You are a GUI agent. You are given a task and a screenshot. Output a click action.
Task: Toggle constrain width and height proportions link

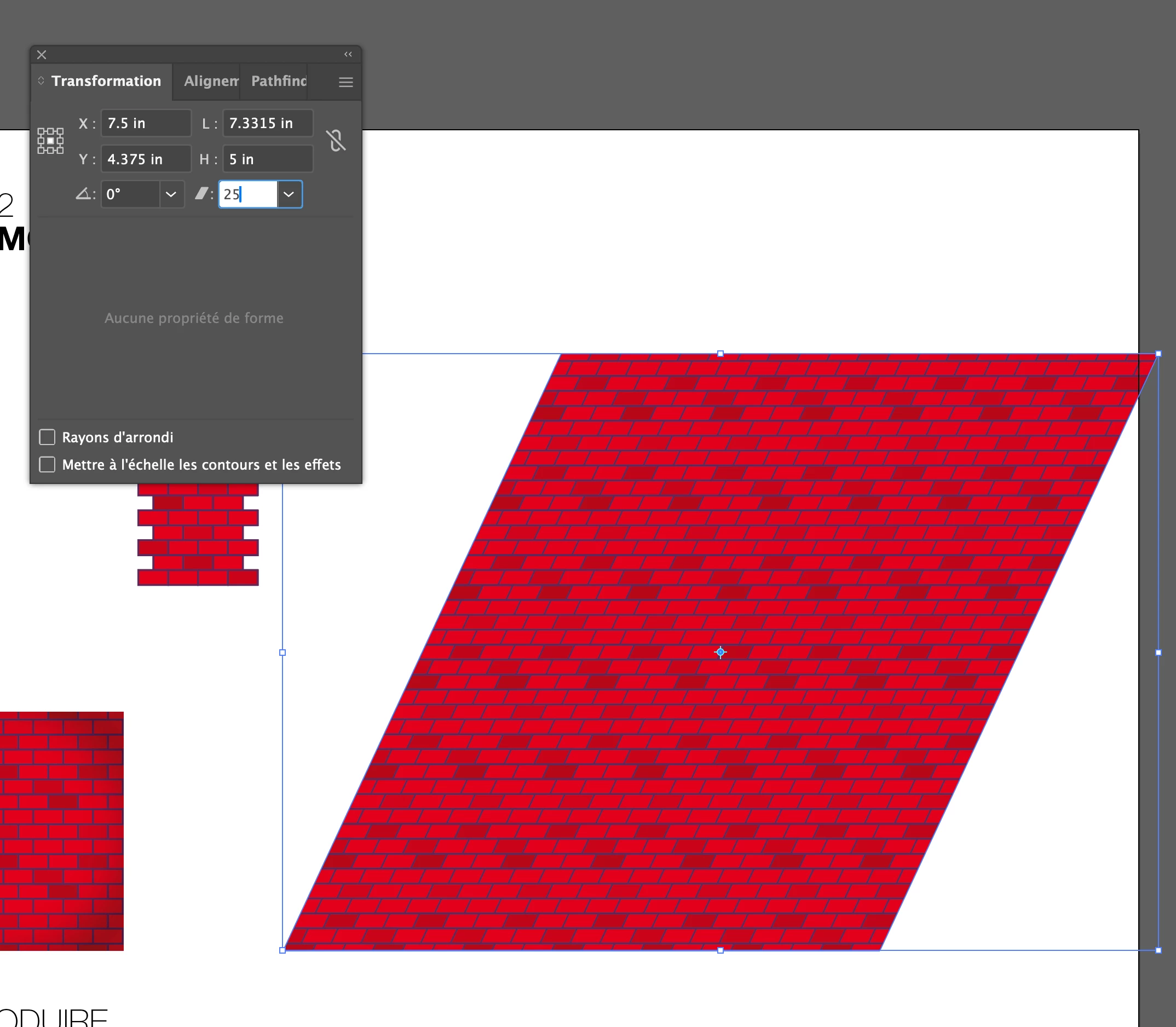[x=336, y=141]
